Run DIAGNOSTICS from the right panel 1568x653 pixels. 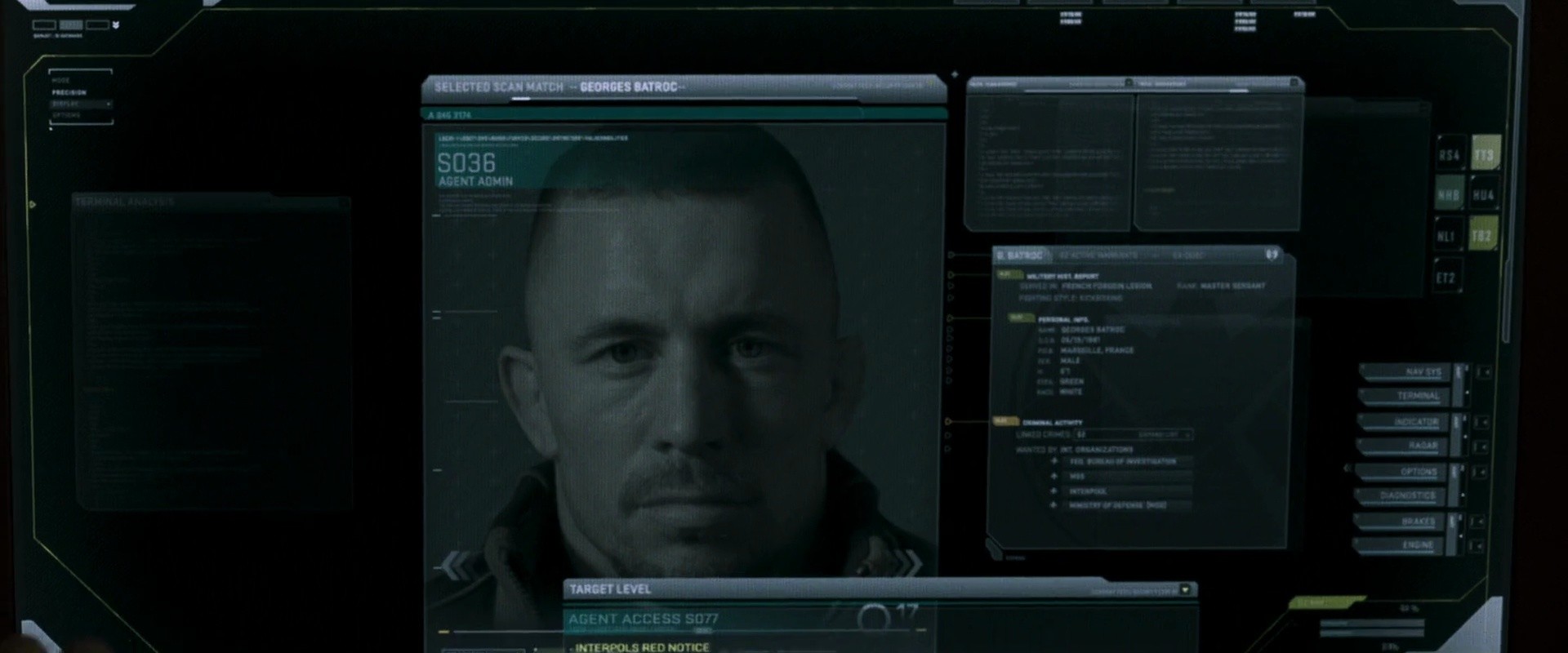(1401, 496)
